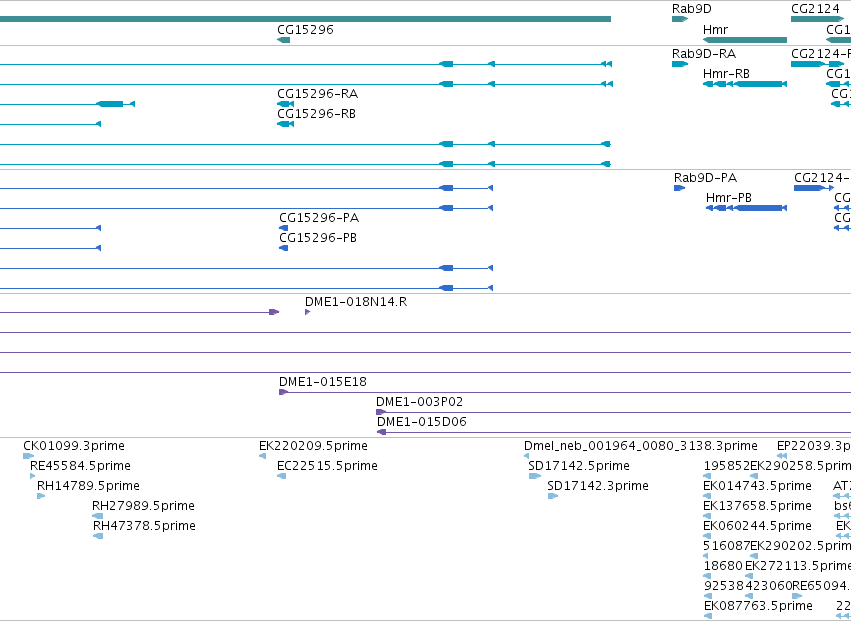Select the EK290202.5prim EST label
851x621 pixels.
[x=801, y=546]
